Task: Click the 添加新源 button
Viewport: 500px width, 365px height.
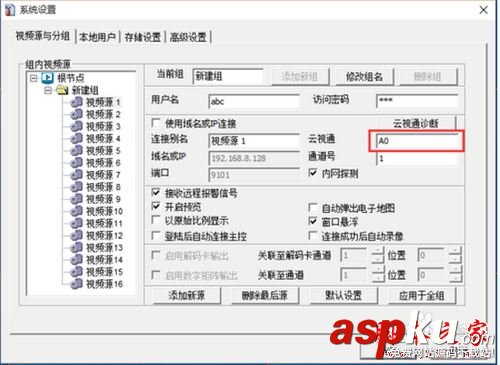Action: (x=187, y=296)
